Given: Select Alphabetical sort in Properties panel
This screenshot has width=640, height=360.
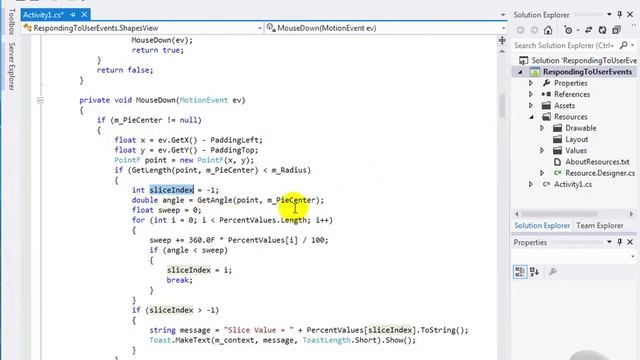Looking at the screenshot, I should pyautogui.click(x=535, y=272).
